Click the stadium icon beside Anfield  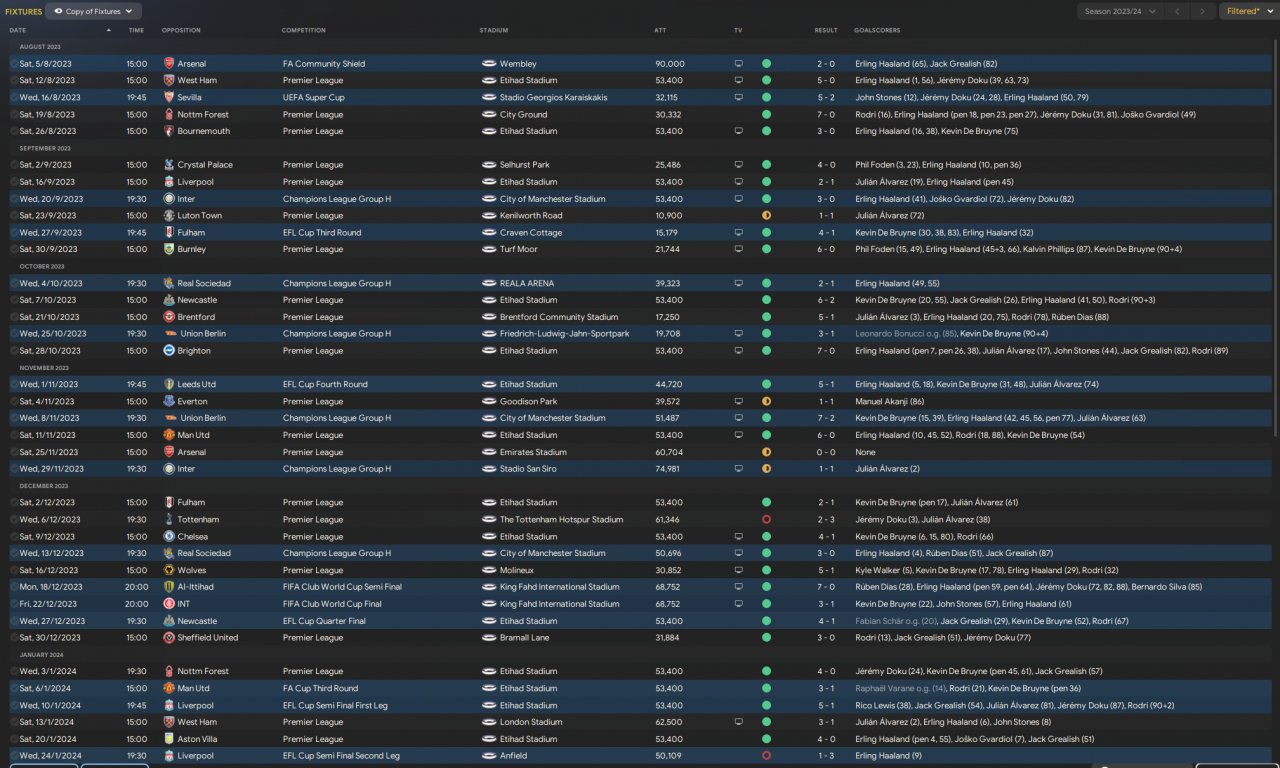pos(489,756)
